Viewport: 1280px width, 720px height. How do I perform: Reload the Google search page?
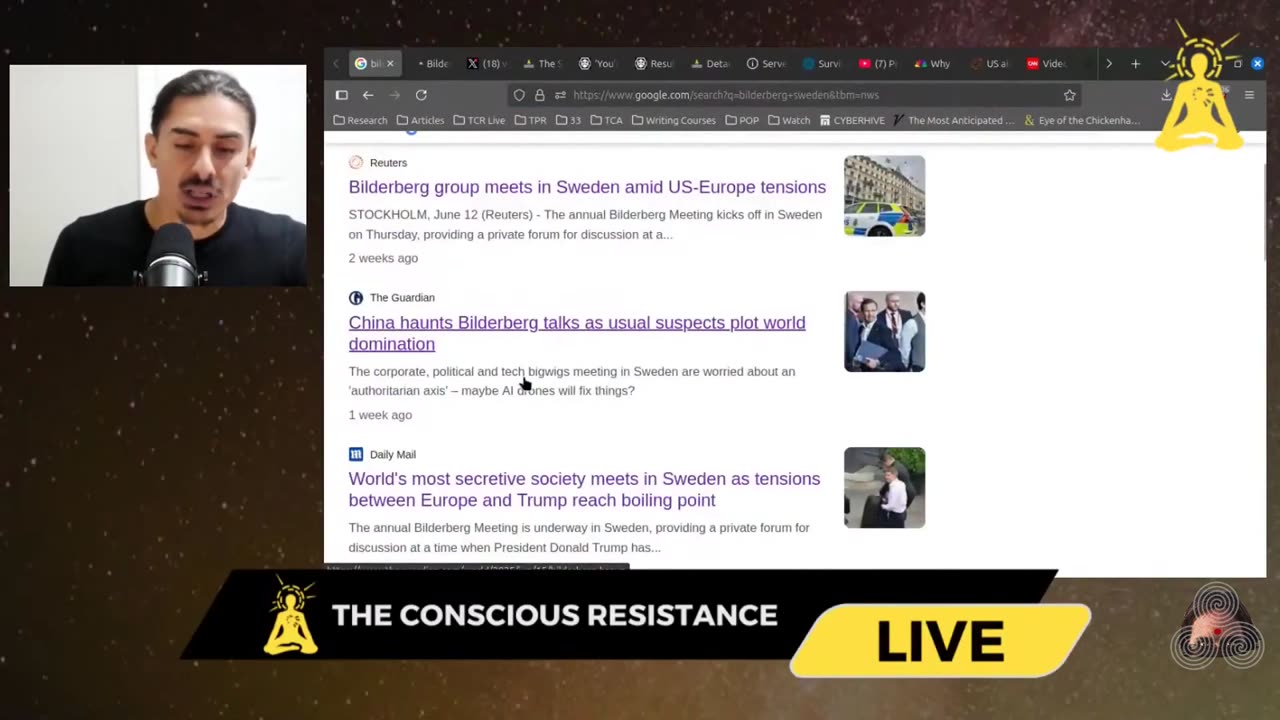click(x=421, y=95)
